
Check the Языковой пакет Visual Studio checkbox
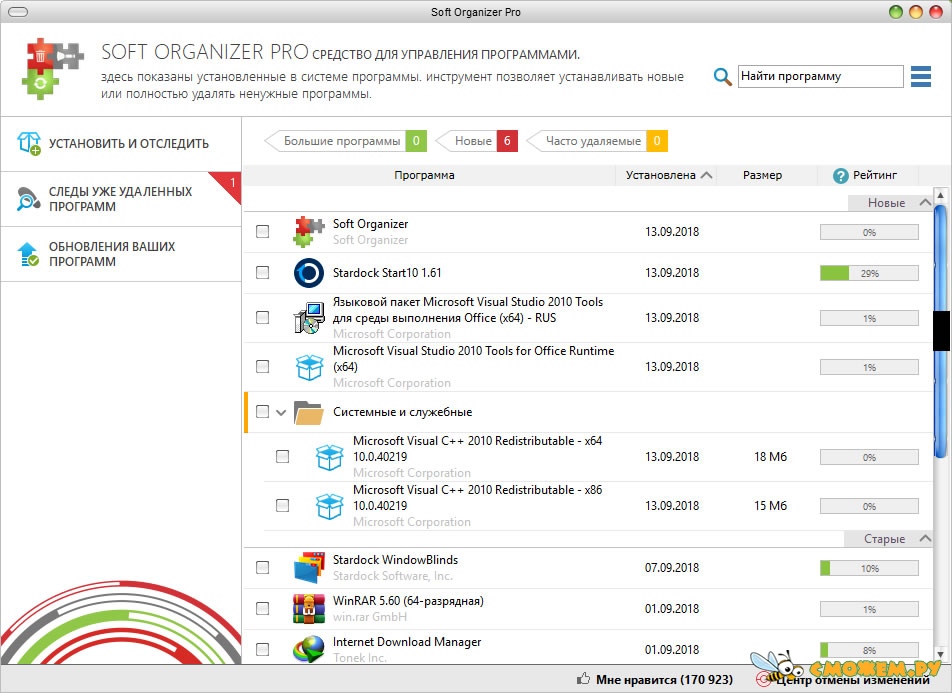[x=262, y=318]
